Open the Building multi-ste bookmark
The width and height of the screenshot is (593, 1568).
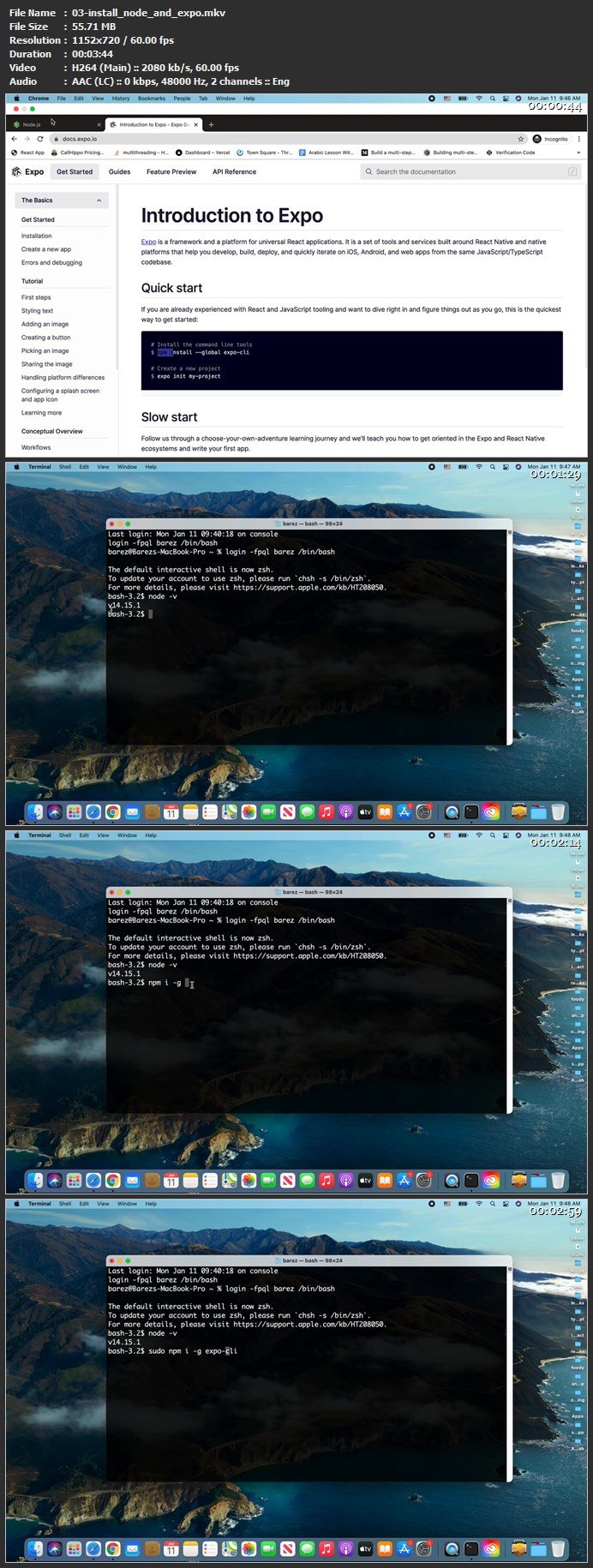(451, 153)
